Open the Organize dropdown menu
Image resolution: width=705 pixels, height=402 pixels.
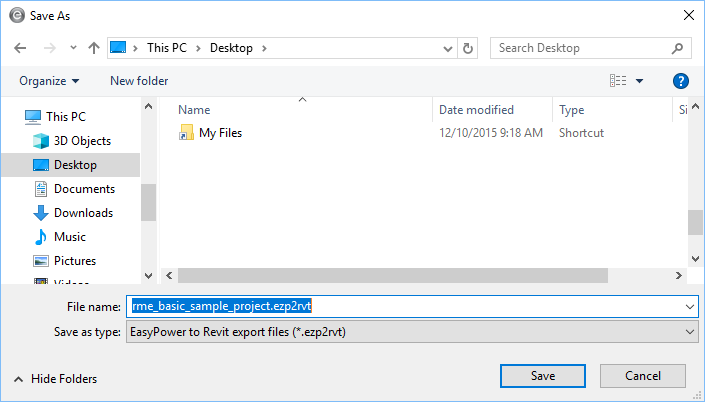pos(48,81)
